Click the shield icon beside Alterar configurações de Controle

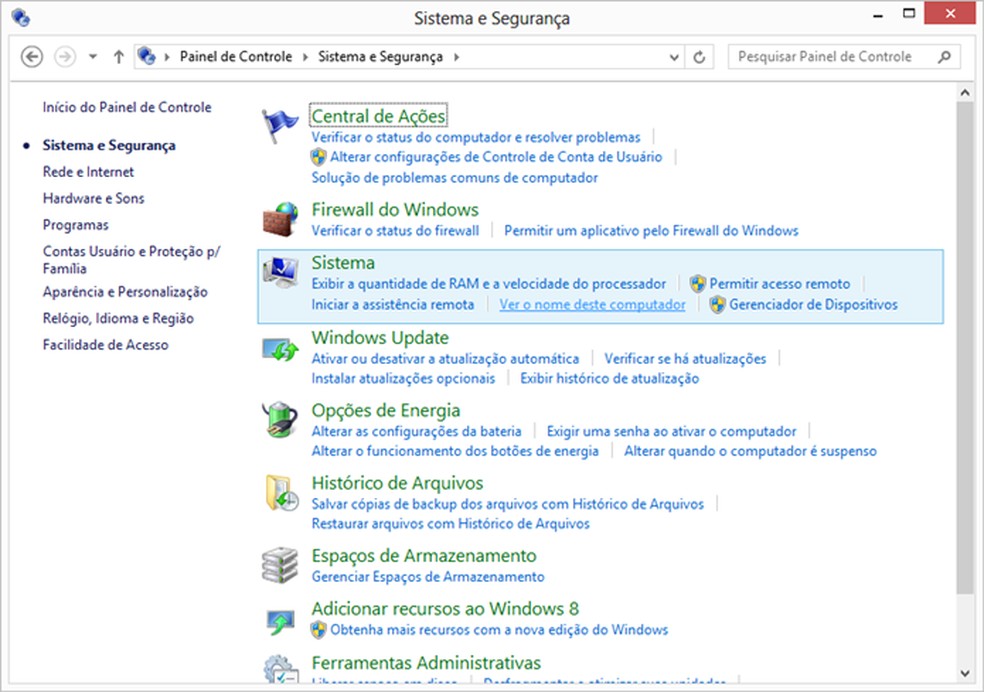pyautogui.click(x=319, y=157)
